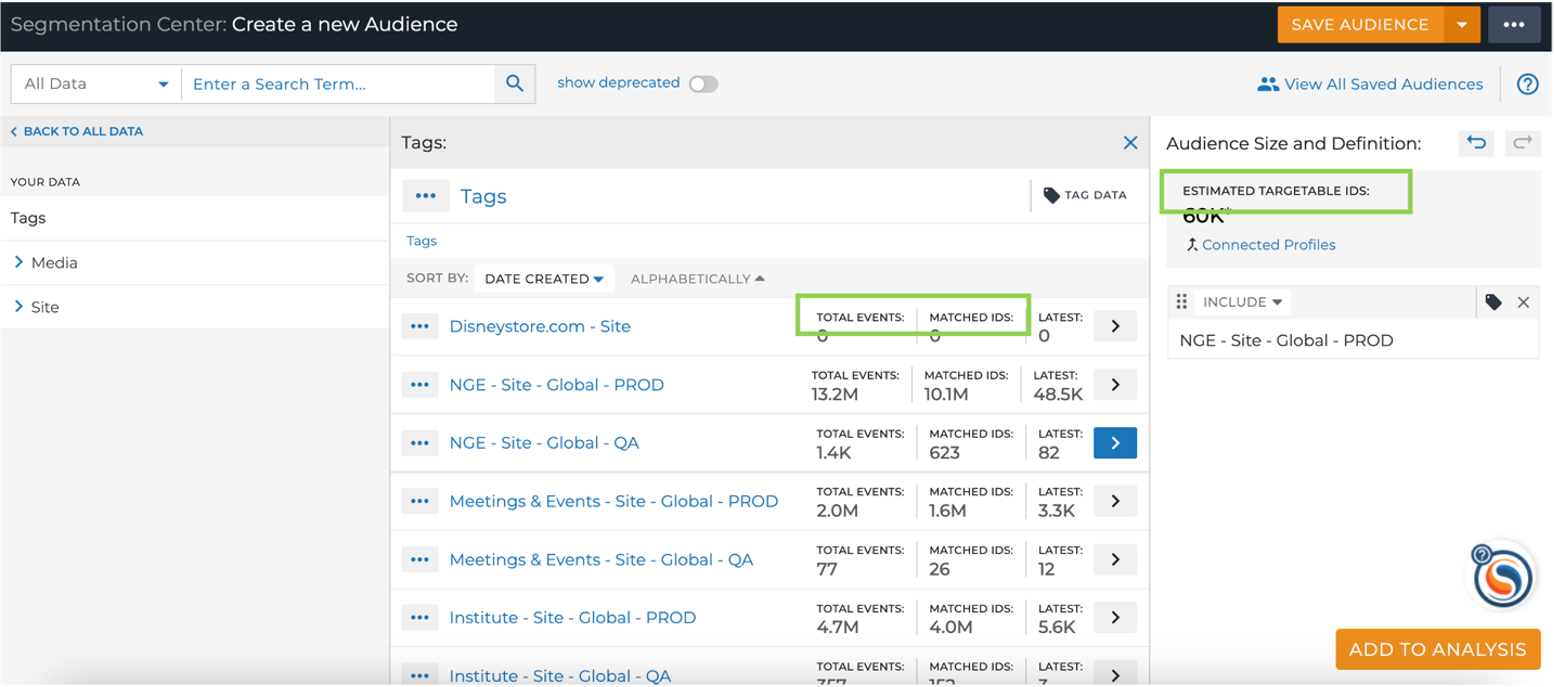
Task: Open ellipsis for Meetings & Events - Site - Global - QA
Action: (x=420, y=559)
